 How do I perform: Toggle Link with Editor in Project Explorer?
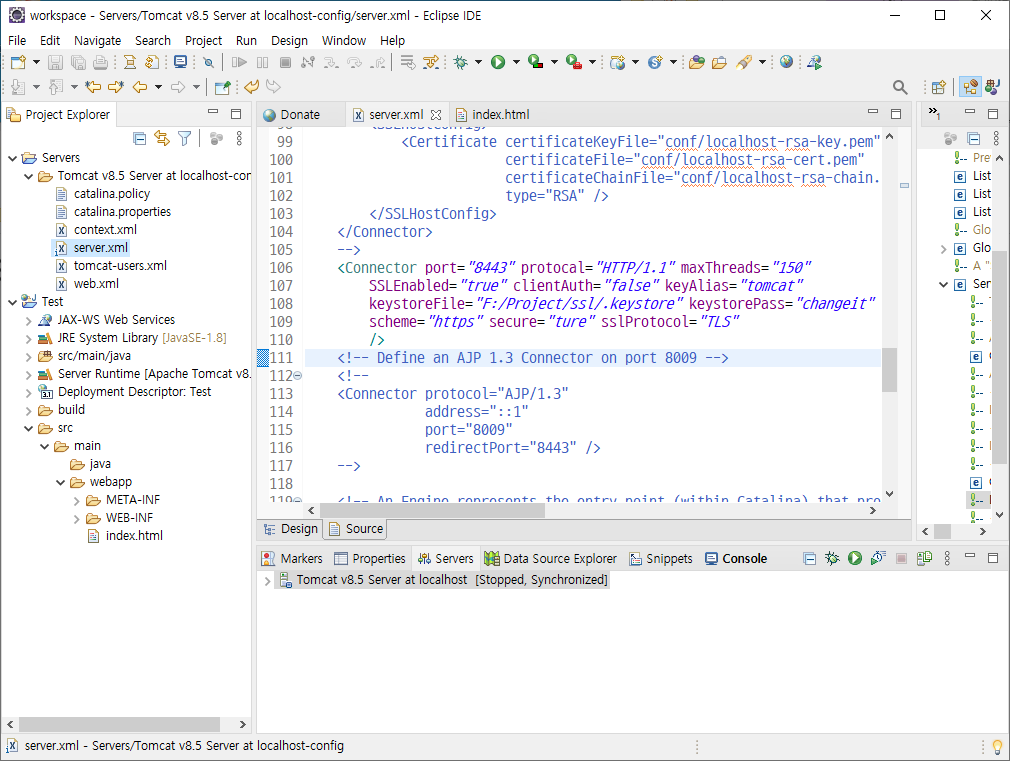pos(162,139)
